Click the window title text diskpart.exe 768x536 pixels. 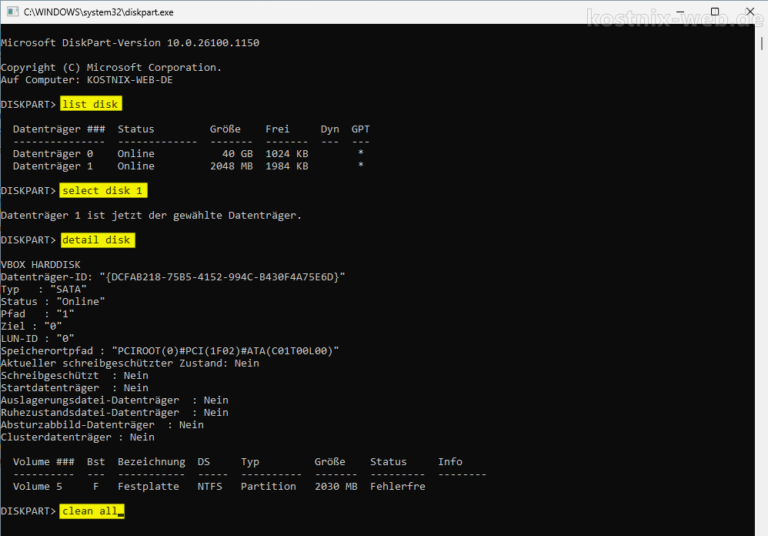point(98,12)
